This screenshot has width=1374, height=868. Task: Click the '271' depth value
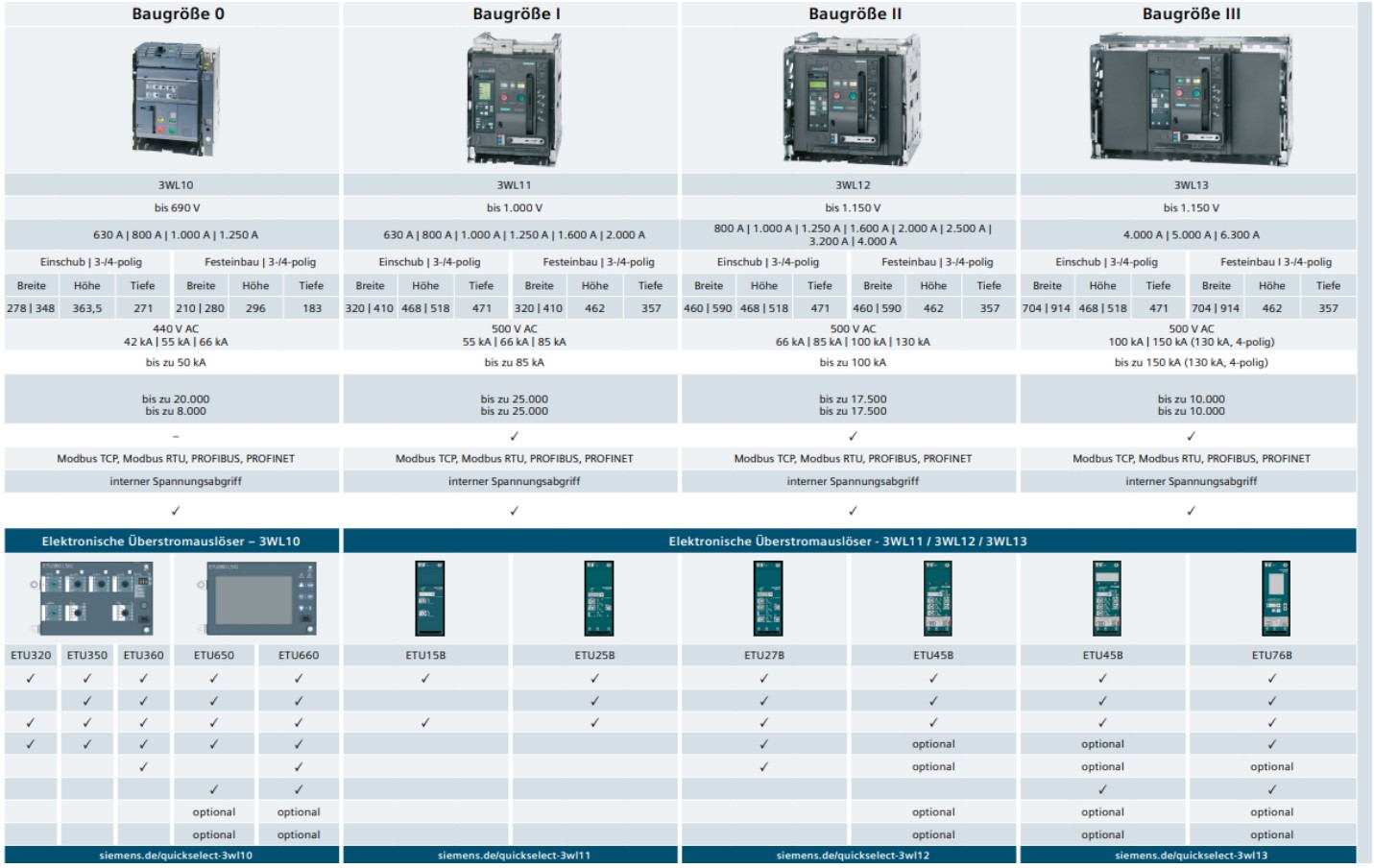(143, 308)
